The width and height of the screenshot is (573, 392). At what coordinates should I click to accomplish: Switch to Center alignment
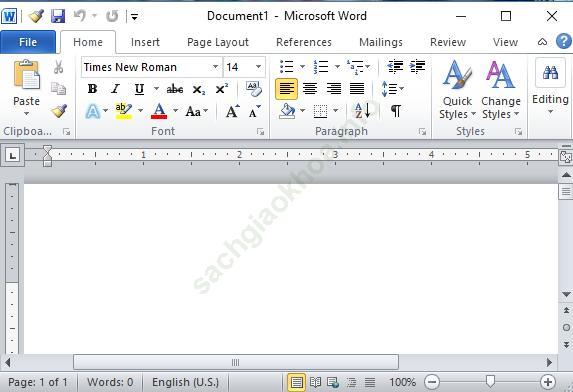[x=310, y=89]
